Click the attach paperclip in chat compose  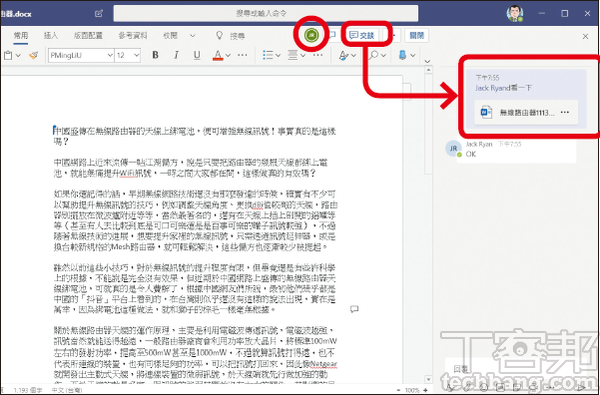click(x=467, y=387)
